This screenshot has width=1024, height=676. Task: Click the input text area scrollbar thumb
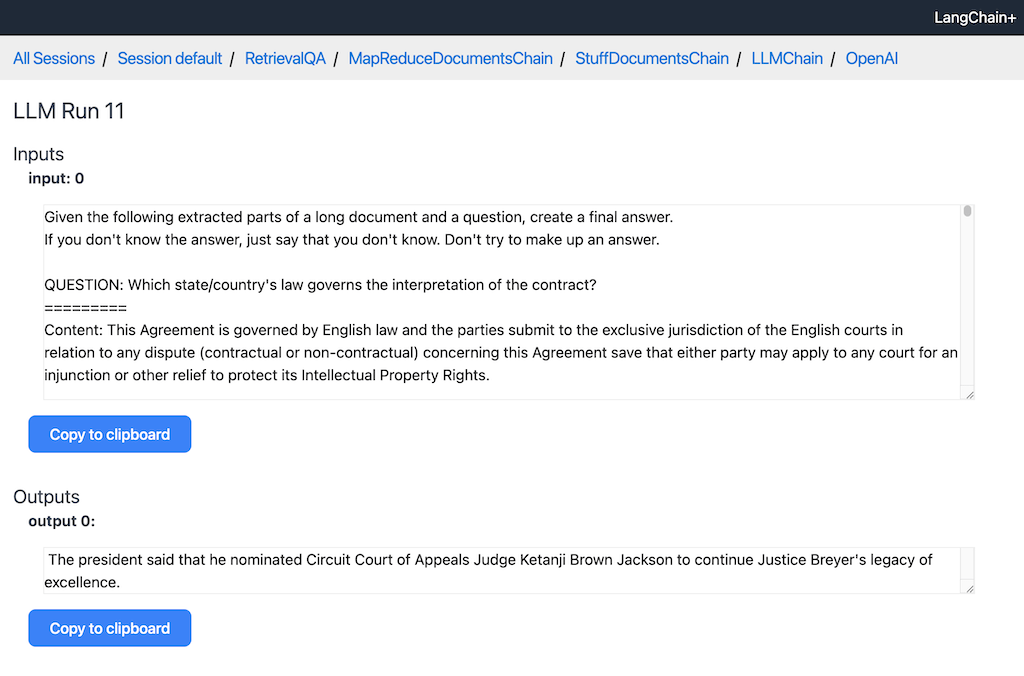point(967,211)
